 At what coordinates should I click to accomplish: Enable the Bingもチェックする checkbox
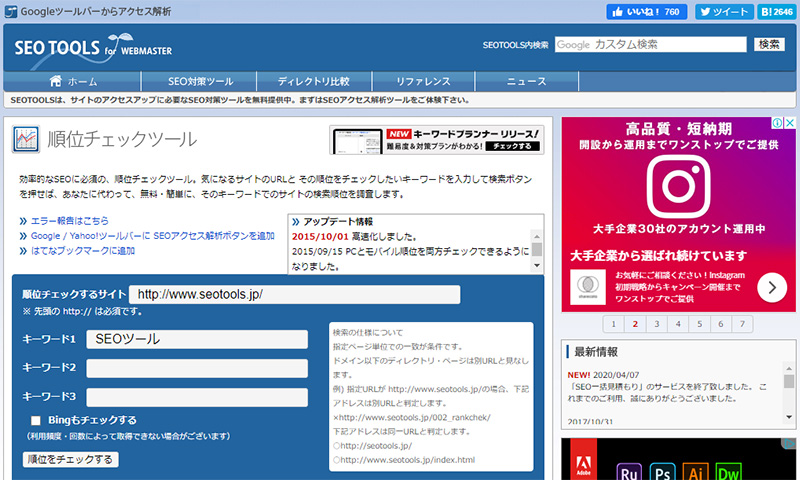click(x=36, y=421)
